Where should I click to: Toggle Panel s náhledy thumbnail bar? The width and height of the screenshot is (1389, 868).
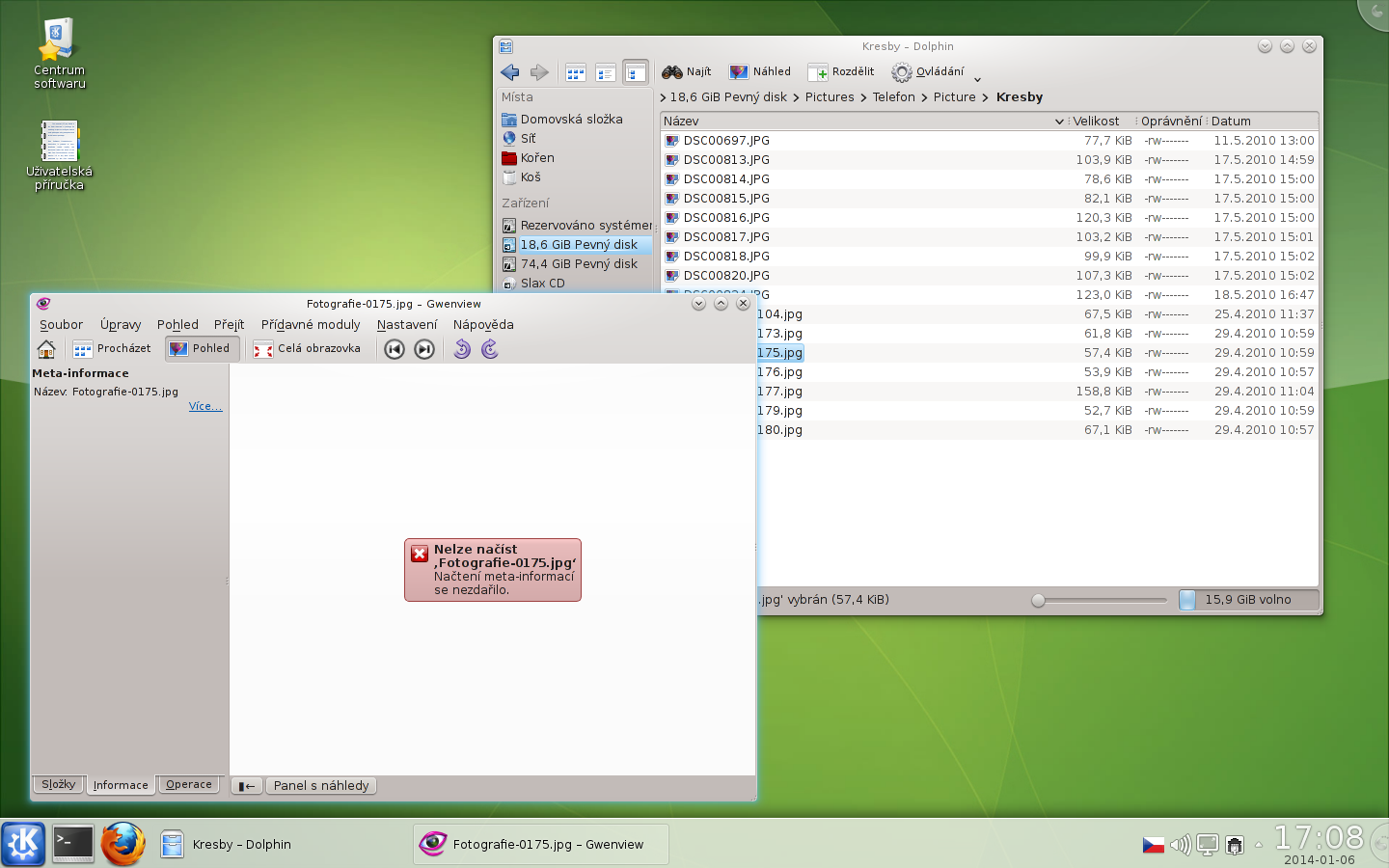(320, 786)
